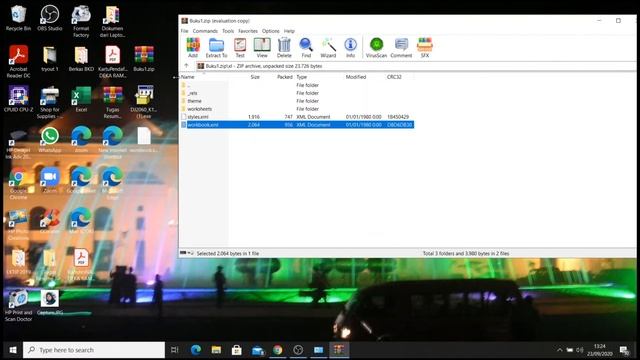Open Format Factory desktop shortcut
640x360 pixels.
81,21
